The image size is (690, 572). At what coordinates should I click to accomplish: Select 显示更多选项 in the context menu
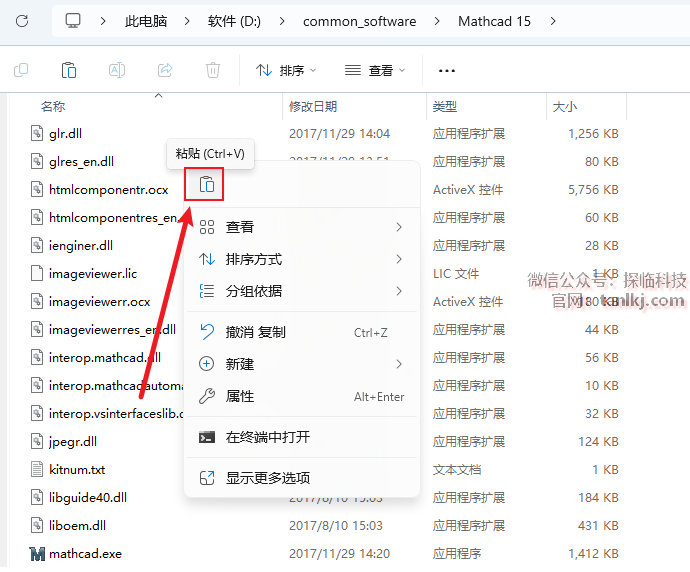(302, 478)
